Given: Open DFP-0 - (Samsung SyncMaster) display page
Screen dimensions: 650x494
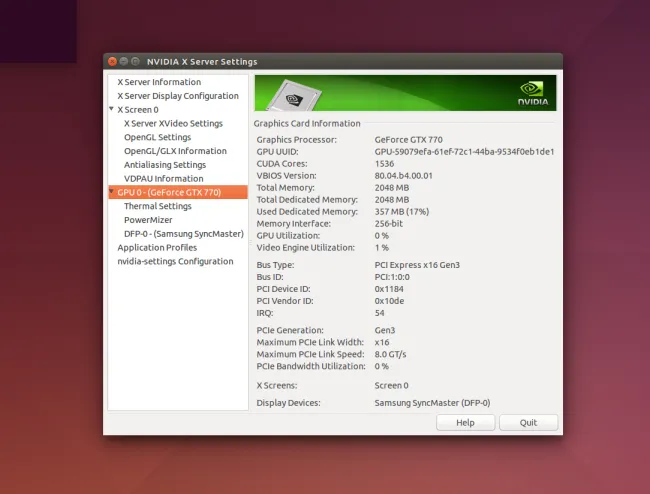Looking at the screenshot, I should (x=183, y=234).
